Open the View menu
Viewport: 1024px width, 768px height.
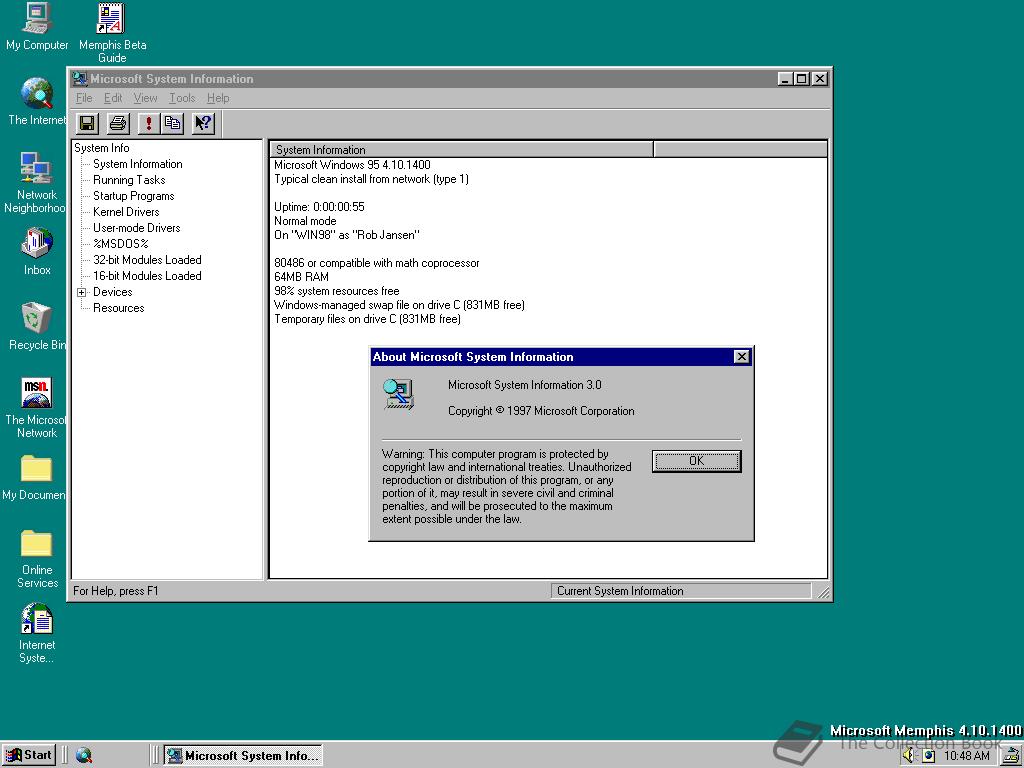tap(145, 98)
